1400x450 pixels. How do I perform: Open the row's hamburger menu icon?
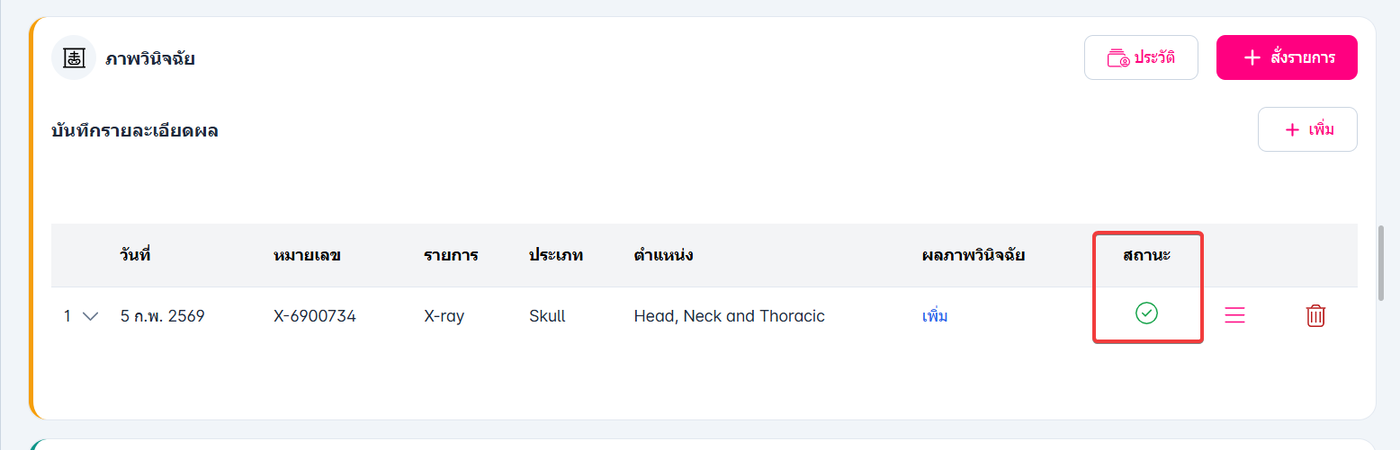coord(1235,316)
